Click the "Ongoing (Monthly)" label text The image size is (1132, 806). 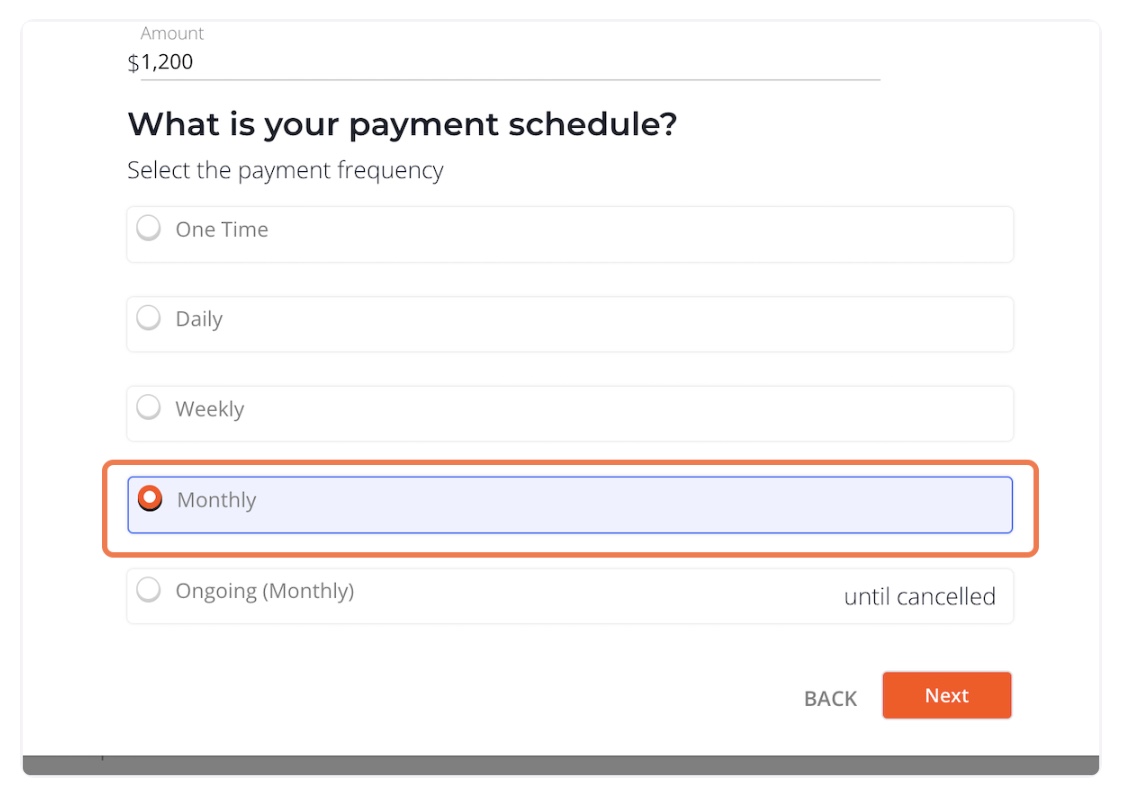point(265,591)
